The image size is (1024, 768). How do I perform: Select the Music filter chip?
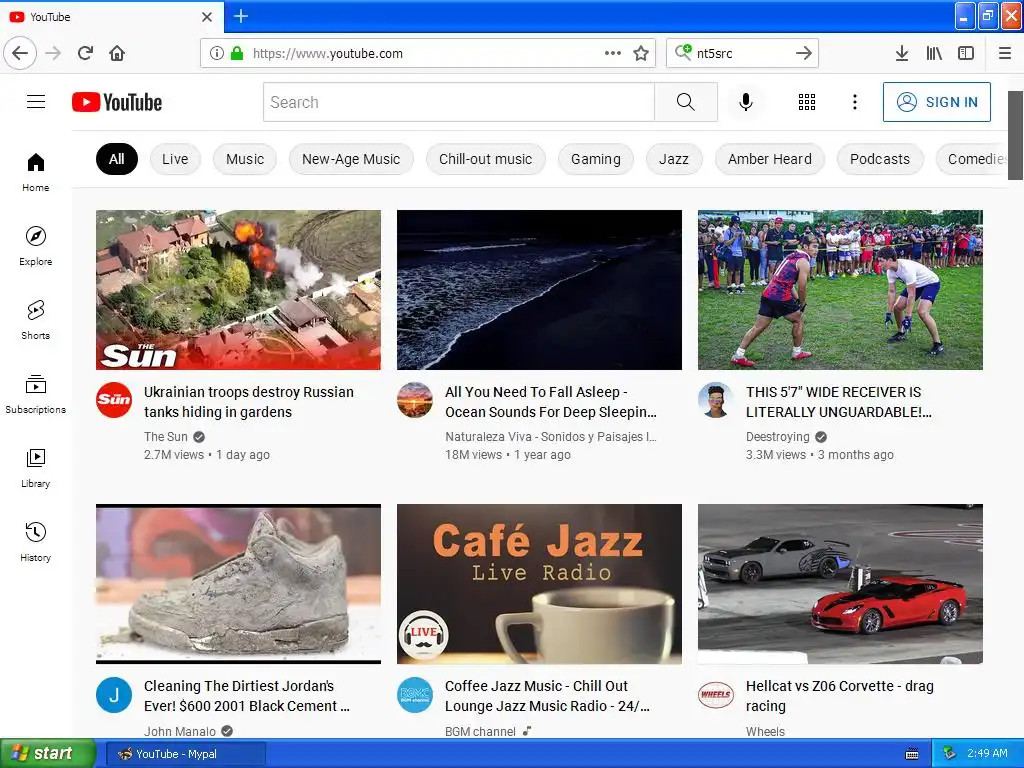tap(245, 159)
